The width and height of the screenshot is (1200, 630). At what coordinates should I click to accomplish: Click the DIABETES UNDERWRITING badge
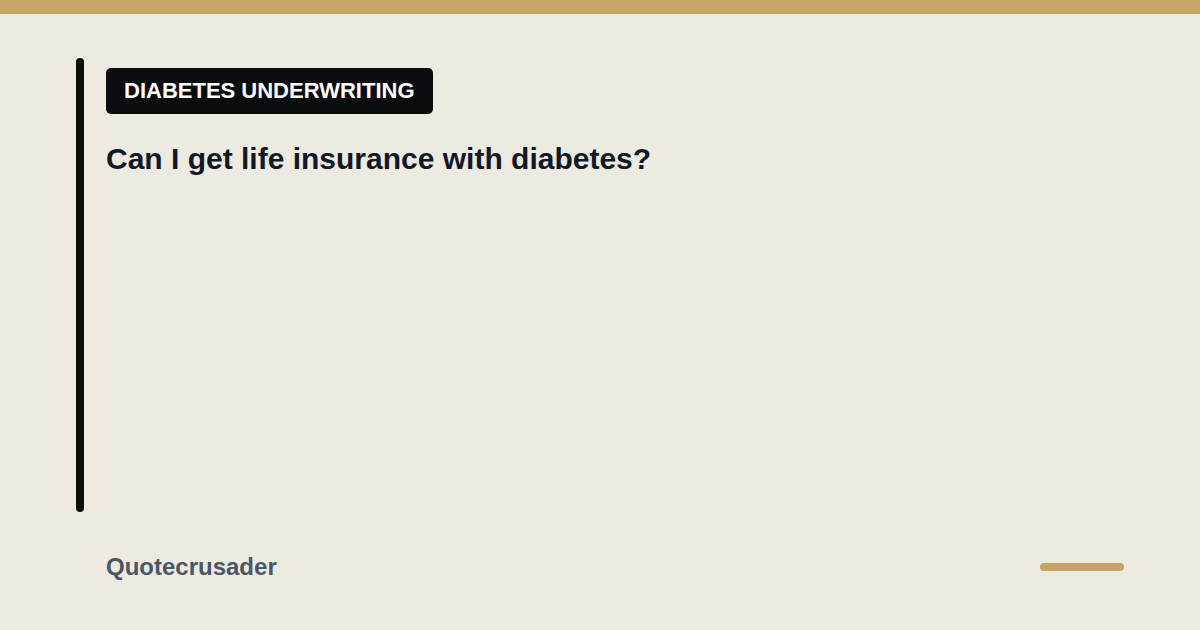click(x=269, y=91)
